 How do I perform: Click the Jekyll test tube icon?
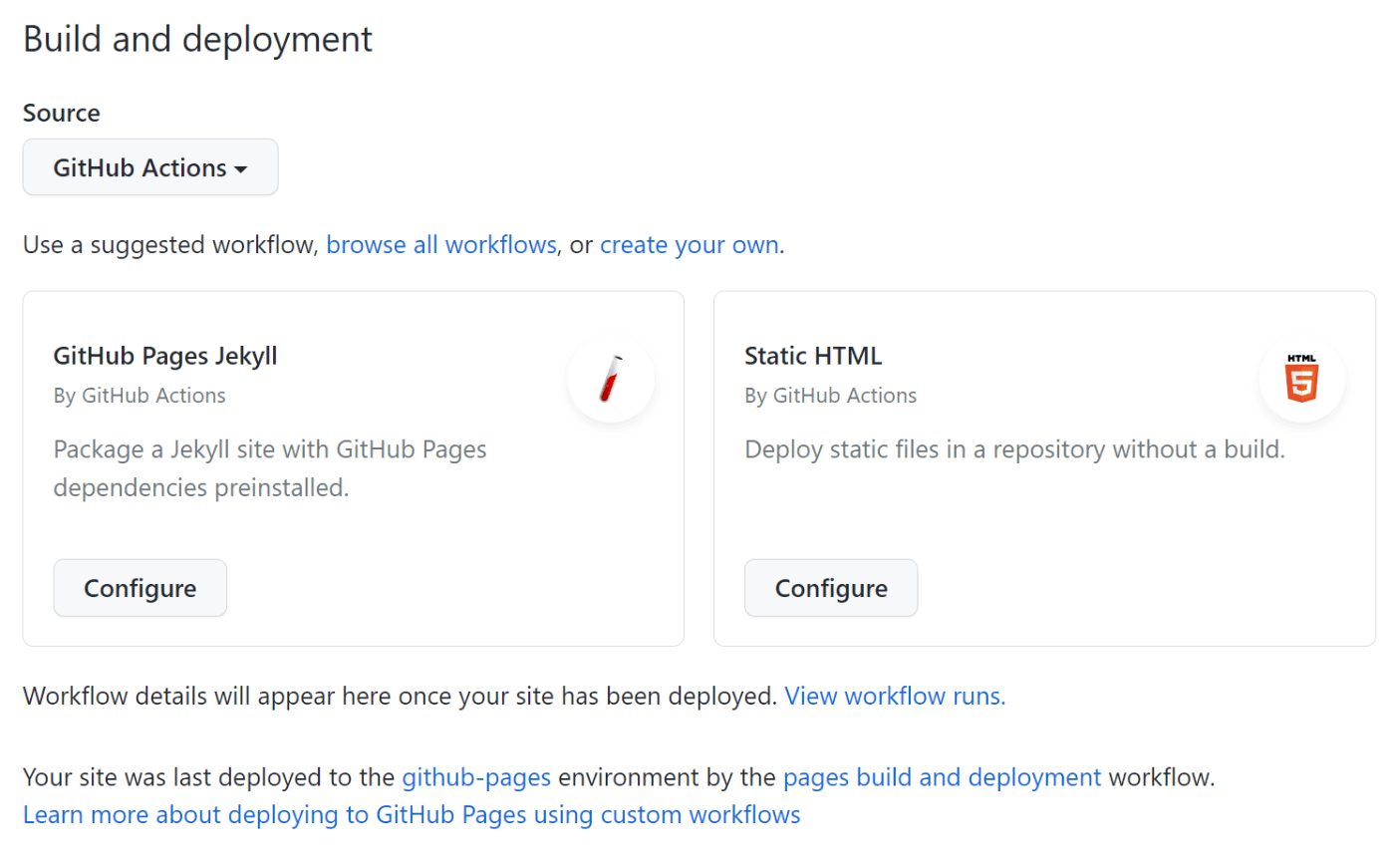click(611, 379)
